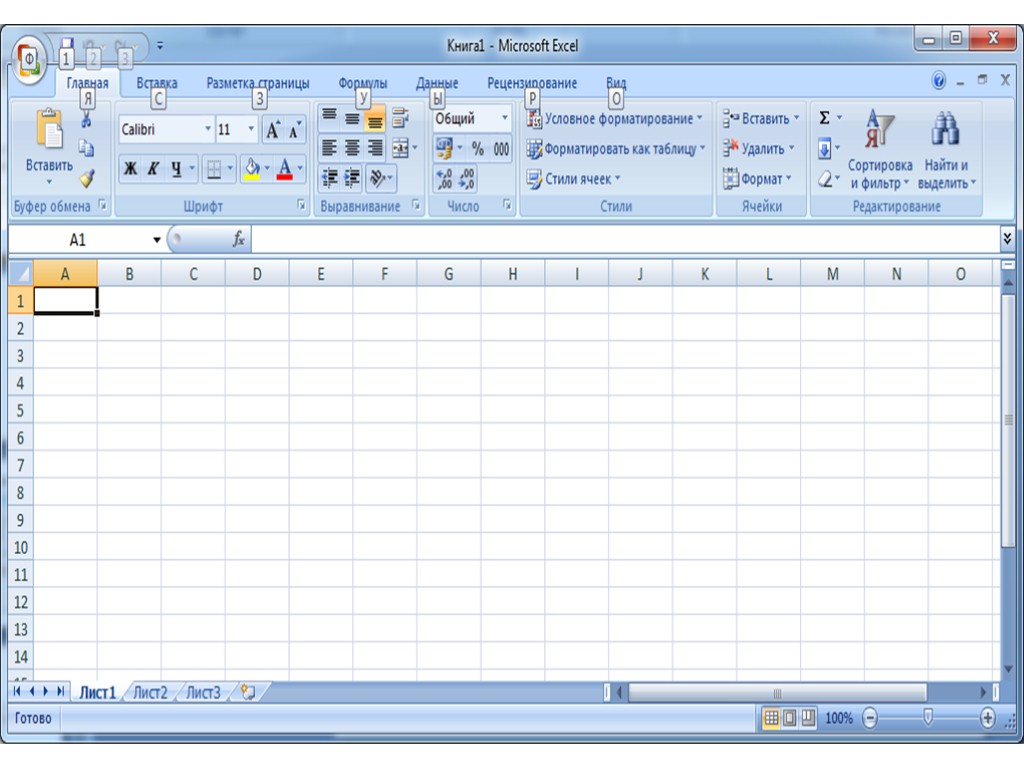The width and height of the screenshot is (1024, 768).
Task: Decrease decimal places icon
Action: (466, 178)
